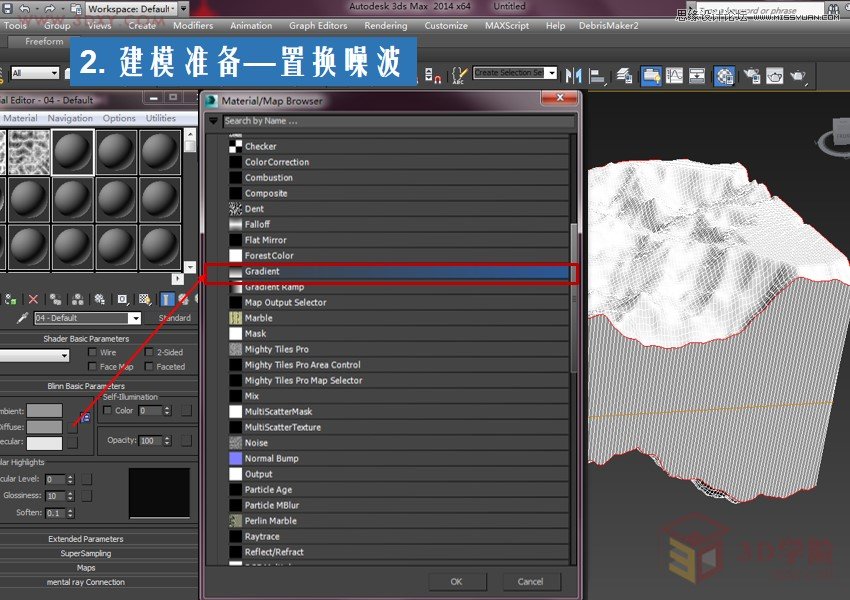The image size is (850, 600).
Task: Open Material Editor Utilities menu
Action: [160, 118]
